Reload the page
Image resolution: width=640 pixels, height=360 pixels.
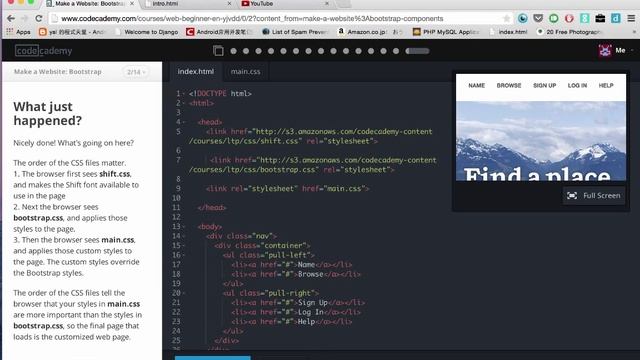39,18
